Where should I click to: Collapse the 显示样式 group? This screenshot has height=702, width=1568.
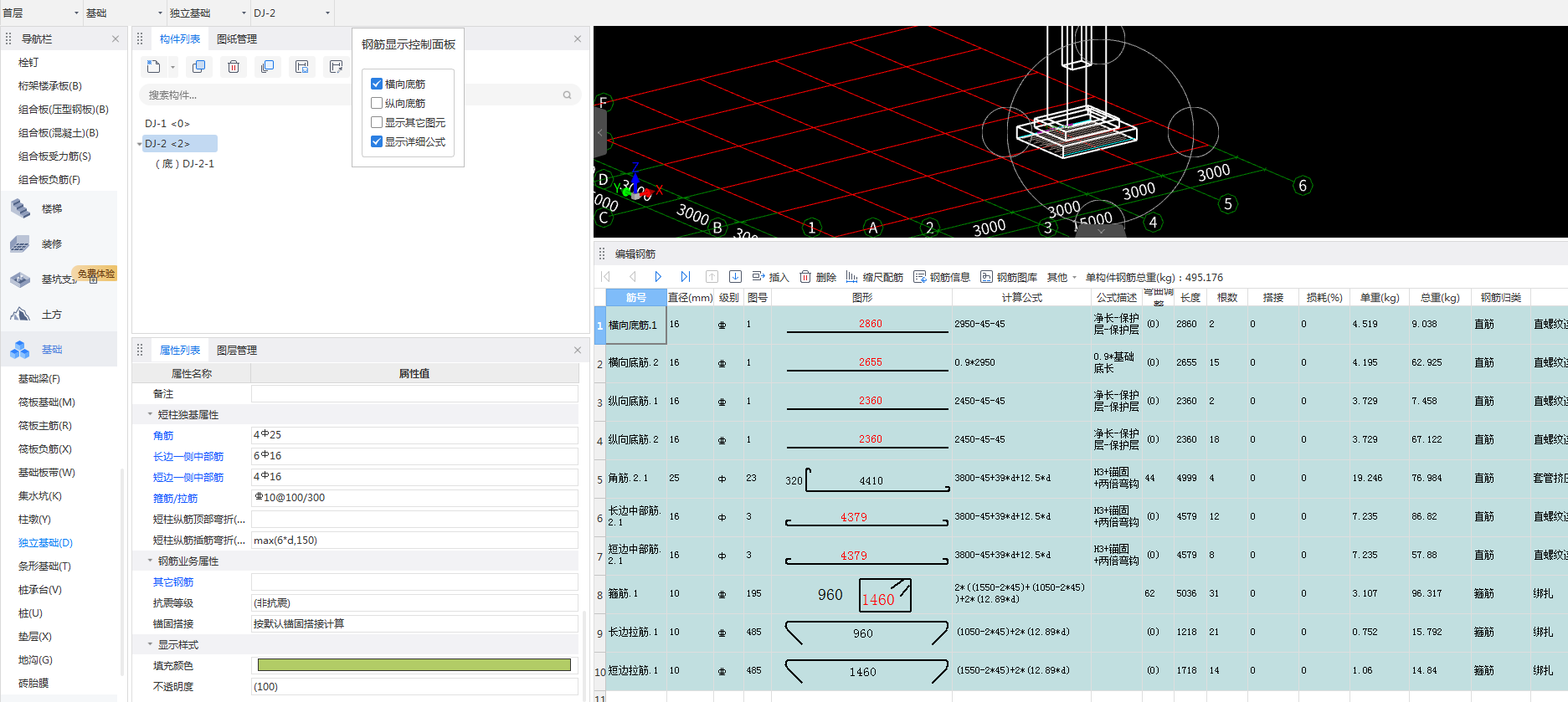[x=150, y=644]
